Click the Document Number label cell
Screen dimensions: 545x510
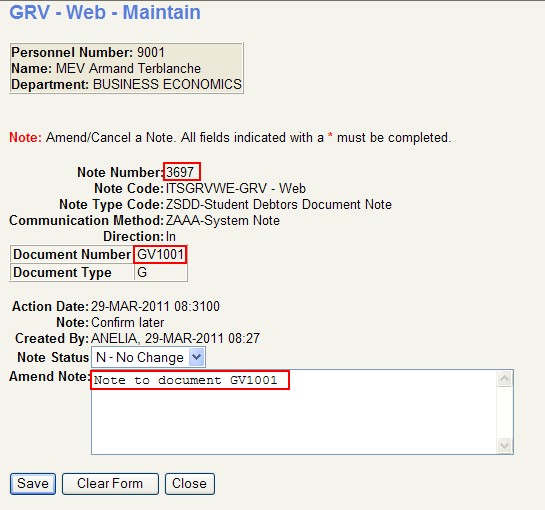point(72,254)
